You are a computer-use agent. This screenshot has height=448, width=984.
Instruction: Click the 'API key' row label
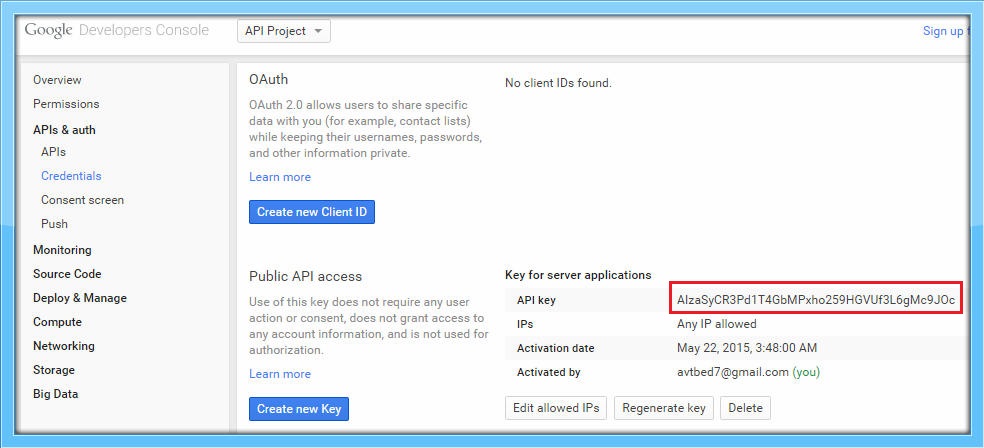[x=537, y=301]
